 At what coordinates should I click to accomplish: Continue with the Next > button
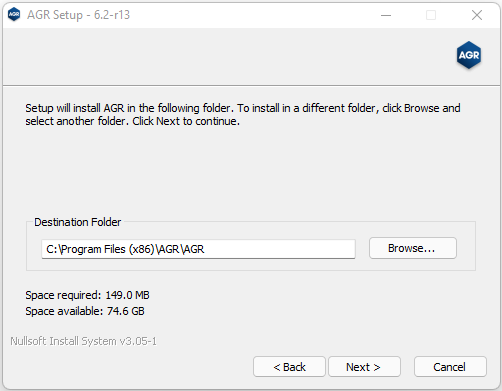(x=364, y=367)
